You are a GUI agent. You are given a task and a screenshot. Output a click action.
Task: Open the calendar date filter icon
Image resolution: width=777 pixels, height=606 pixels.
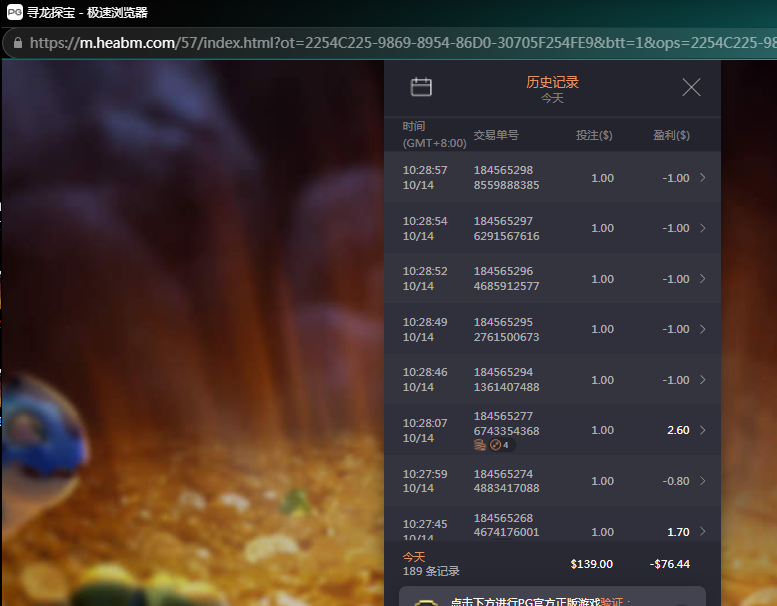(421, 88)
